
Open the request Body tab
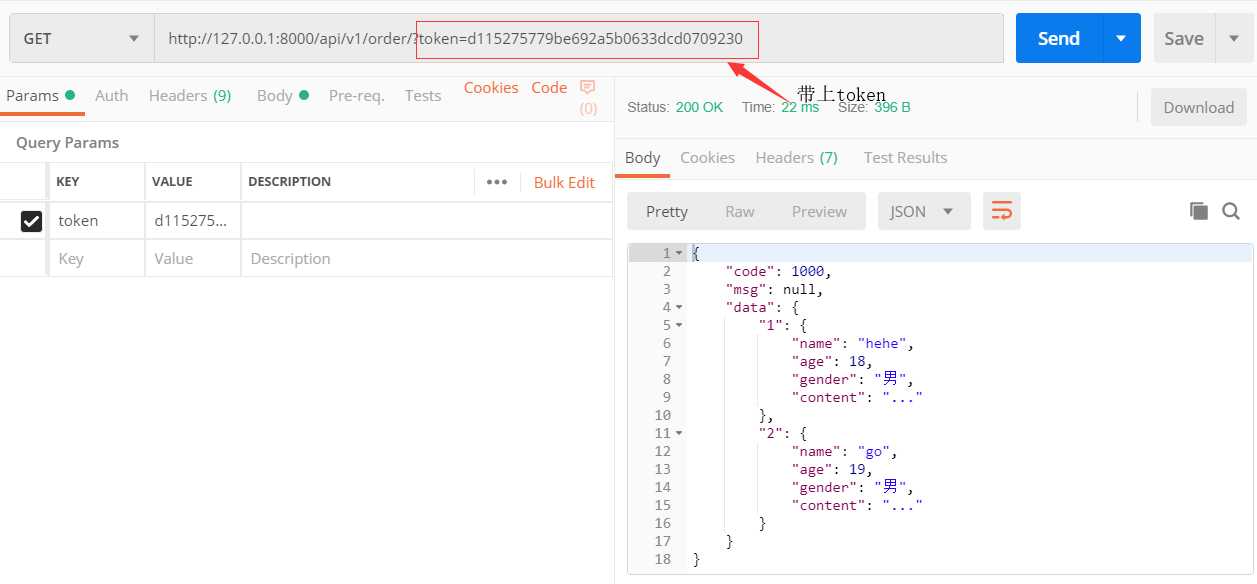(283, 96)
